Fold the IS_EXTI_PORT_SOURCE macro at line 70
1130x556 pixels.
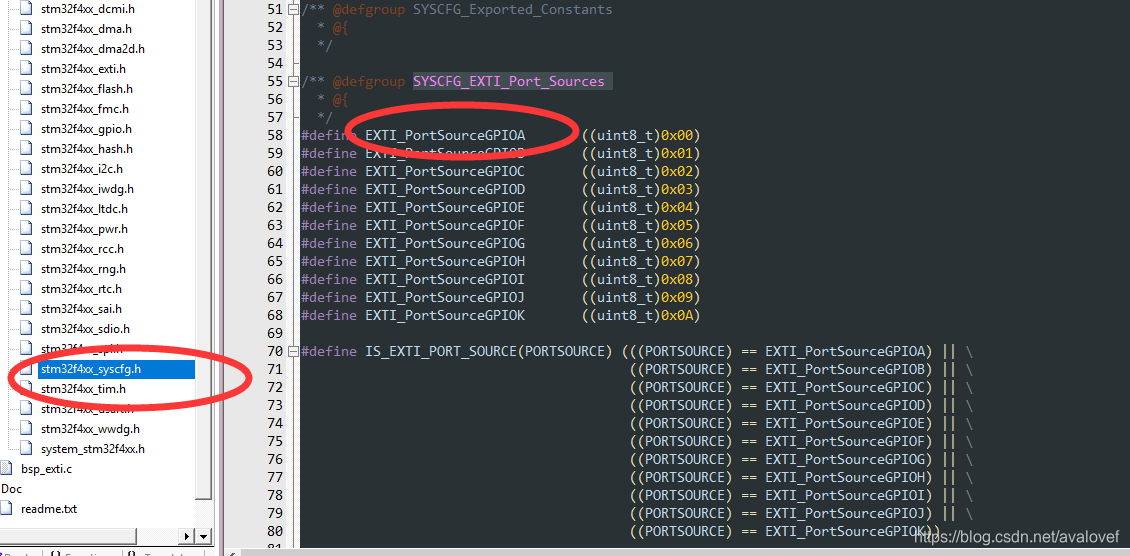pos(293,351)
